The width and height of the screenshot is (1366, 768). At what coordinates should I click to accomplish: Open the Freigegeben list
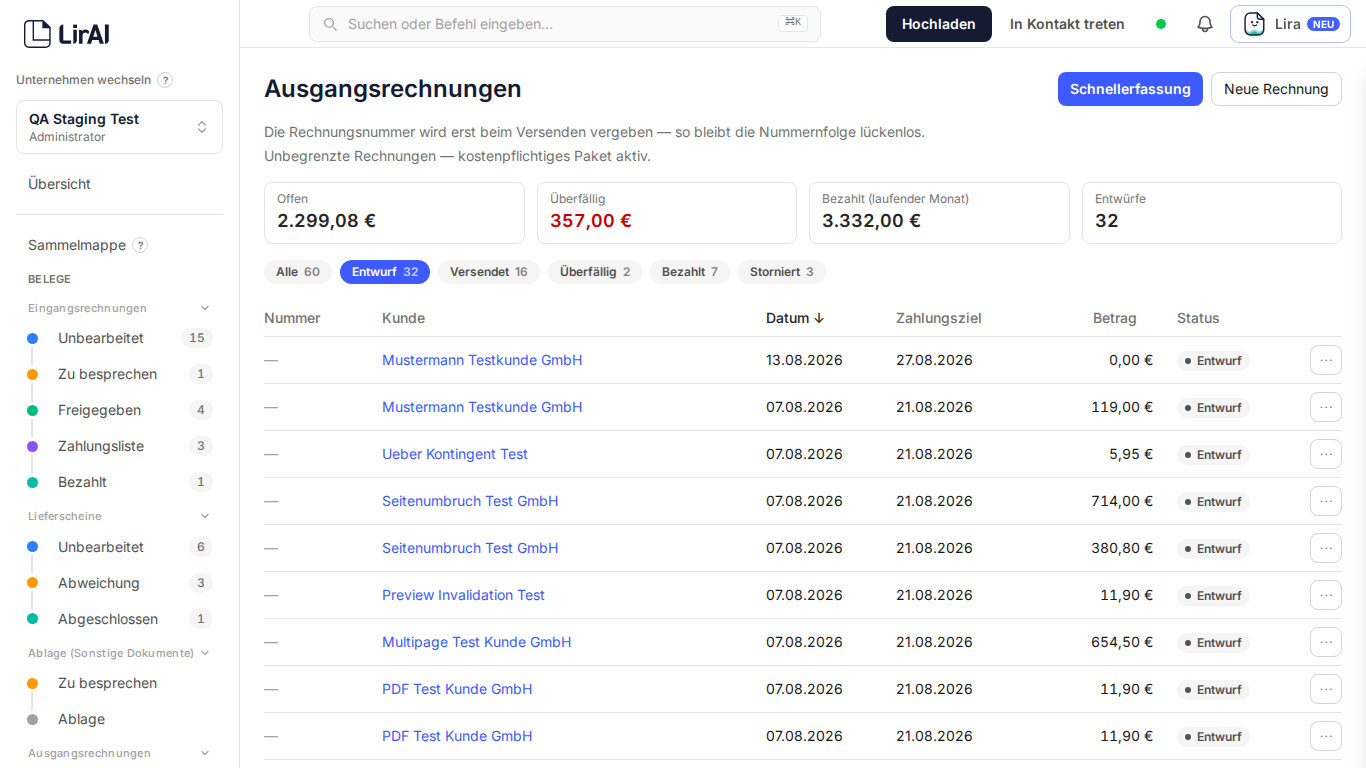tap(119, 410)
